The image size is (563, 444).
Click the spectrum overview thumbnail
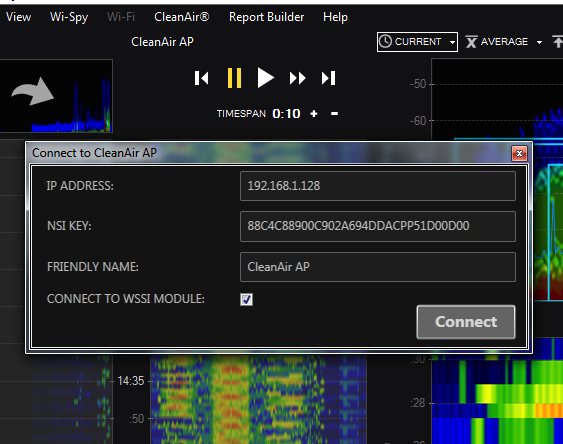56,96
